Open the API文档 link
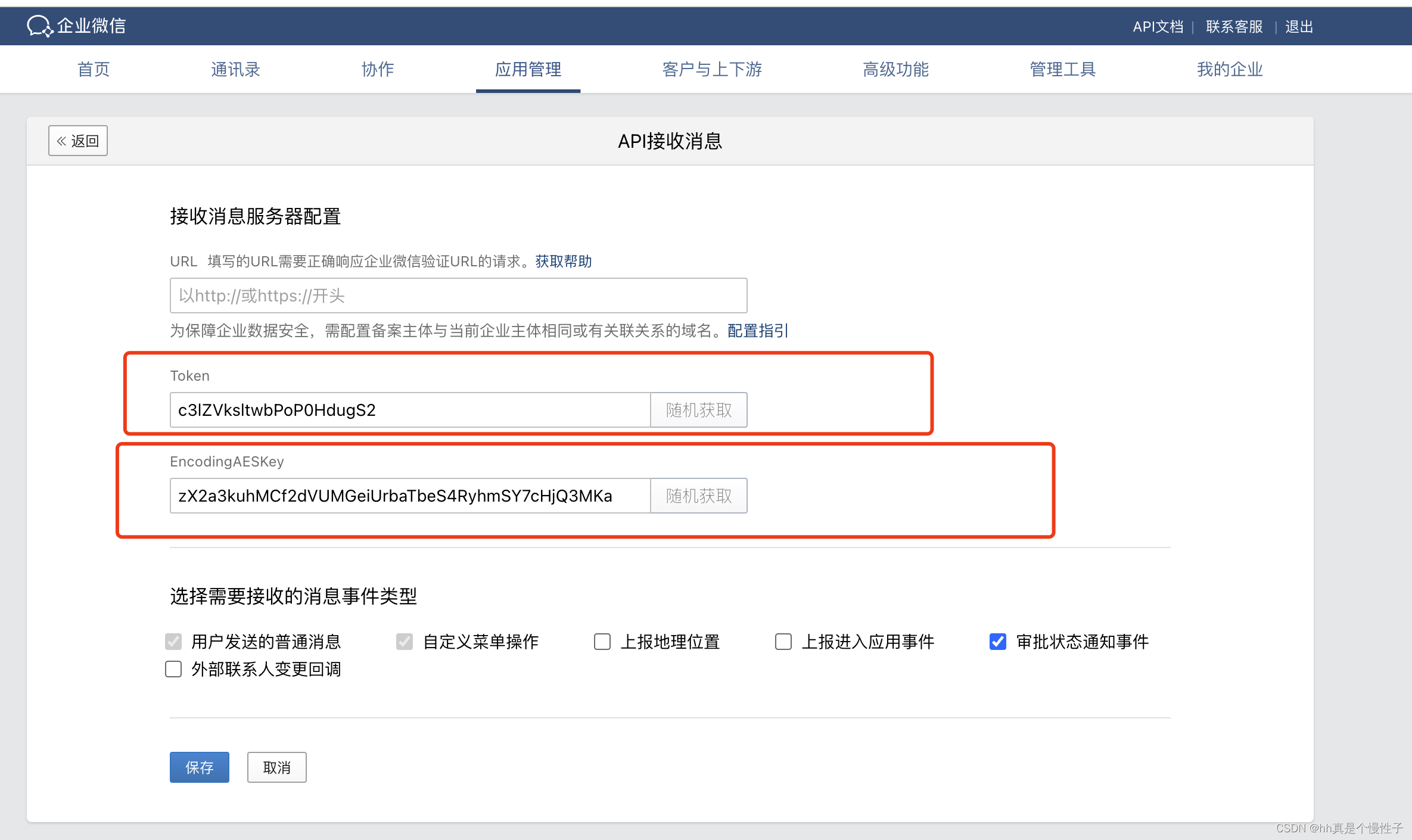The width and height of the screenshot is (1412, 840). pos(1158,27)
